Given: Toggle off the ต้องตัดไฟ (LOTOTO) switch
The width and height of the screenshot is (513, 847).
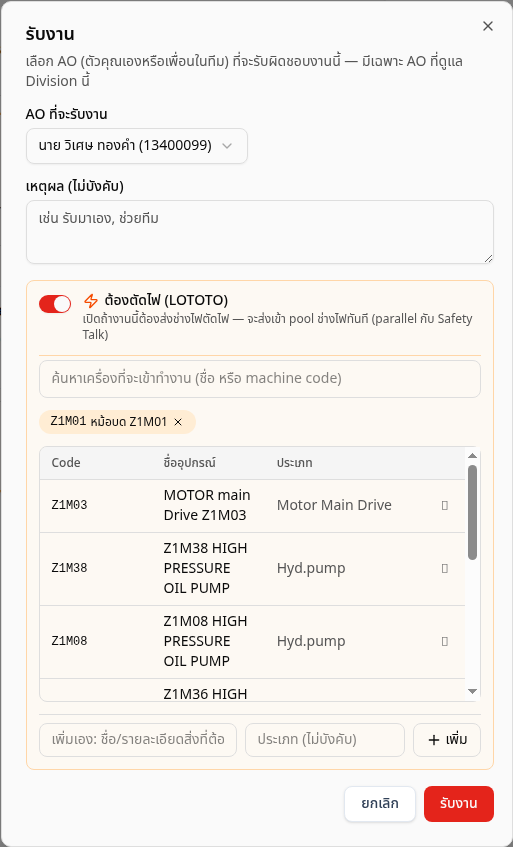Looking at the screenshot, I should pos(55,304).
